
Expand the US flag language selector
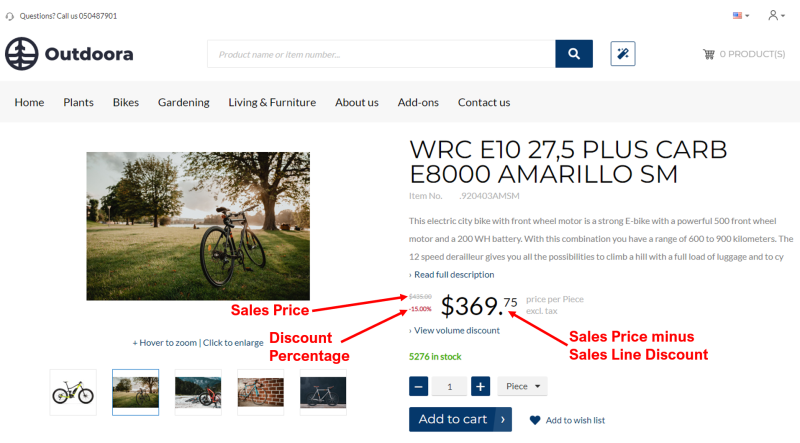click(741, 16)
